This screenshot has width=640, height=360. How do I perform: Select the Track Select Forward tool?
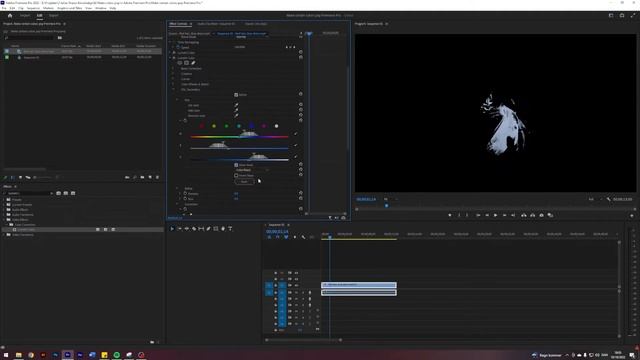tap(180, 229)
